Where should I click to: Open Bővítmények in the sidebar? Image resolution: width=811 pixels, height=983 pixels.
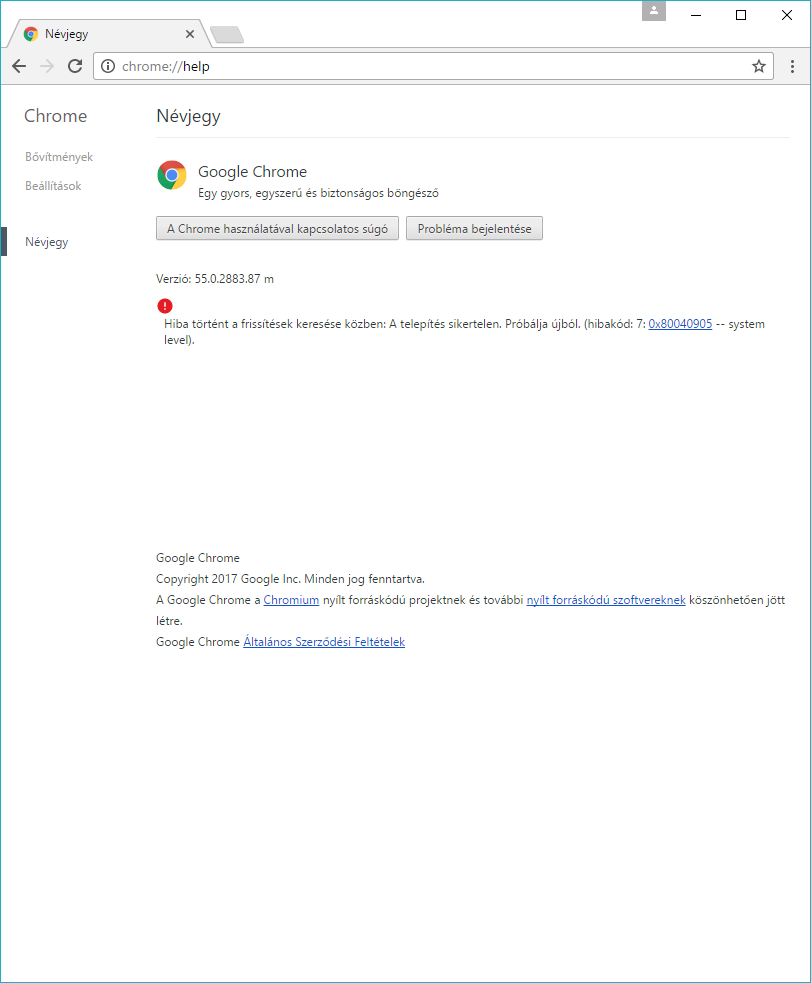[59, 157]
